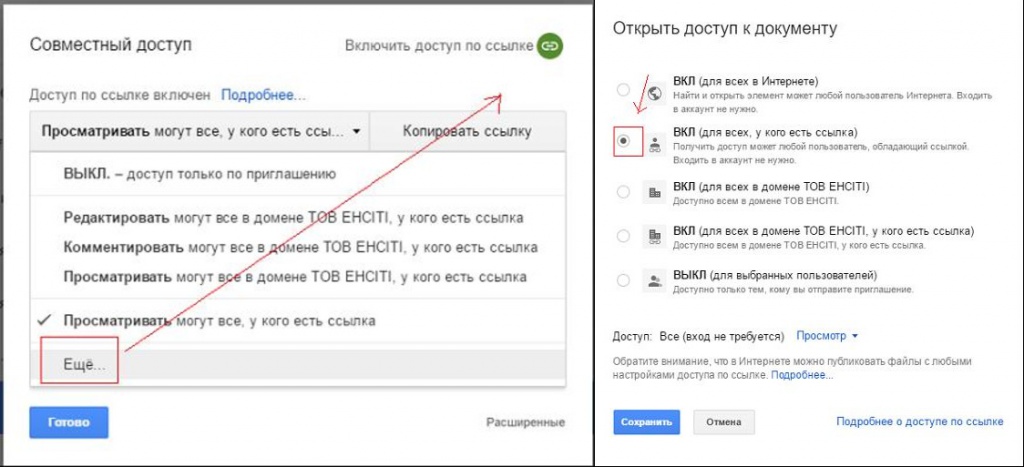Click the person icon for selected users option

pos(654,281)
